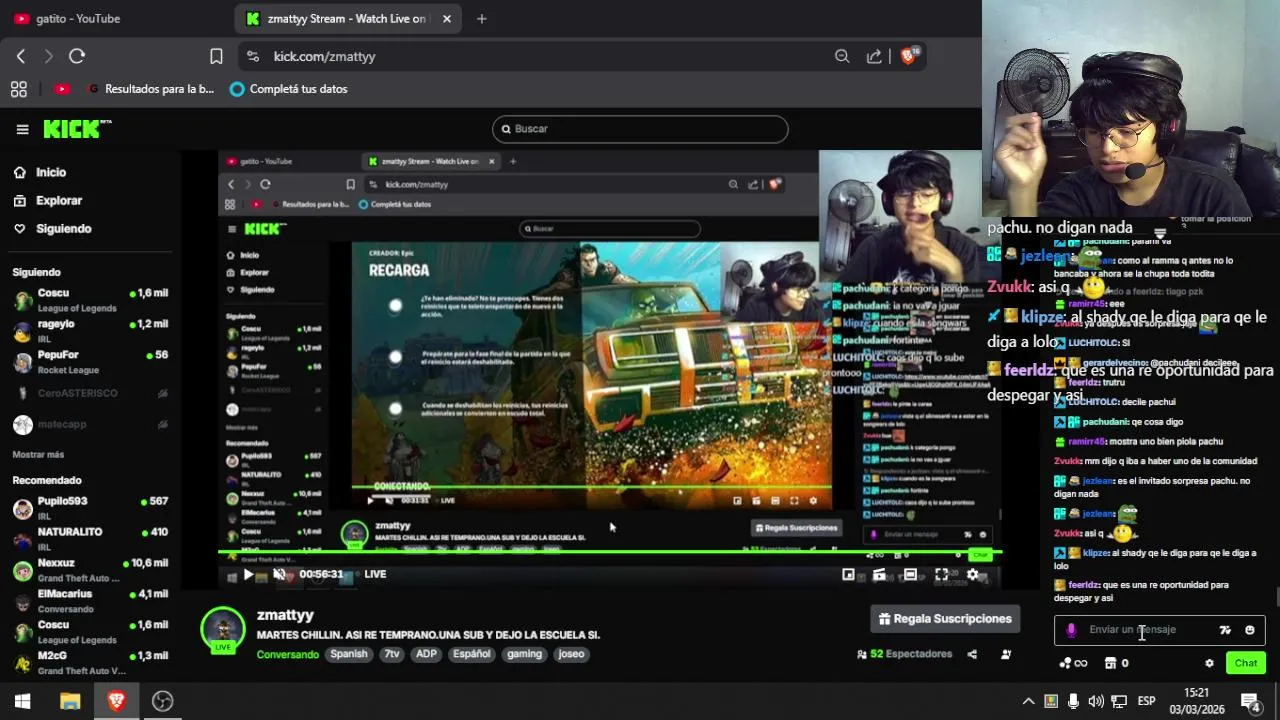
Task: Open the player clip icon
Action: (879, 574)
